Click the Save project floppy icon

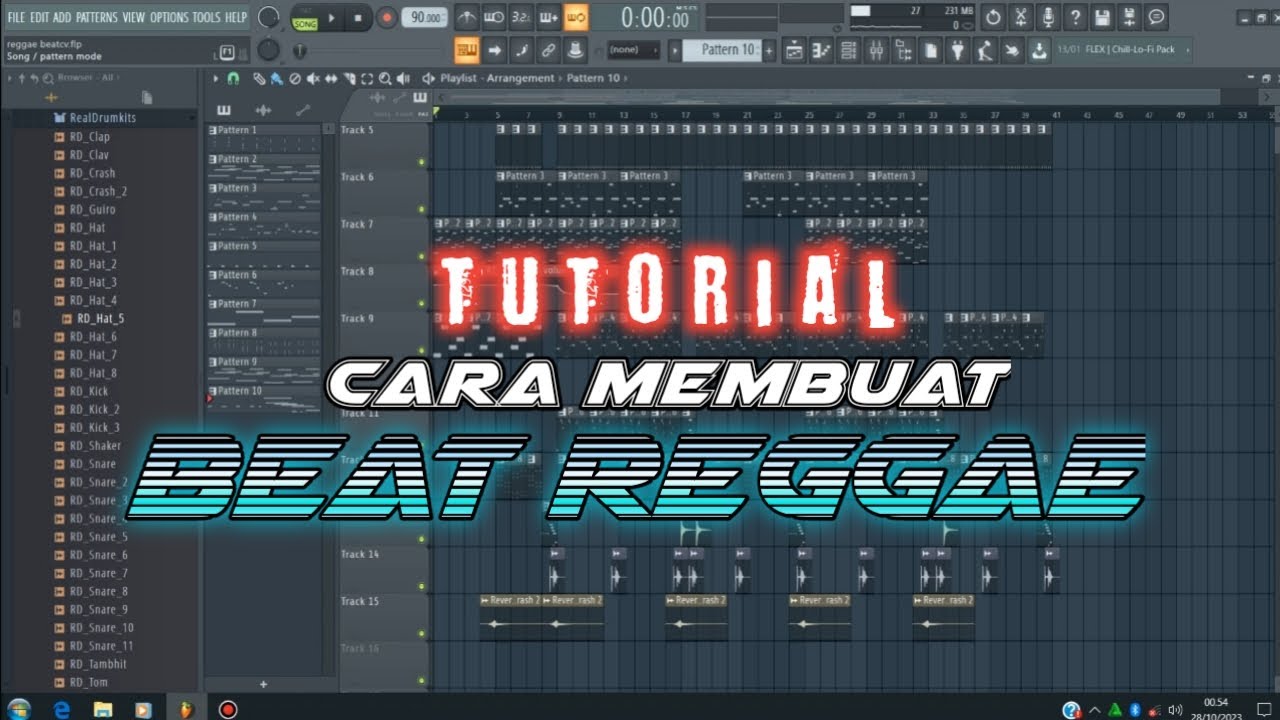click(1102, 17)
